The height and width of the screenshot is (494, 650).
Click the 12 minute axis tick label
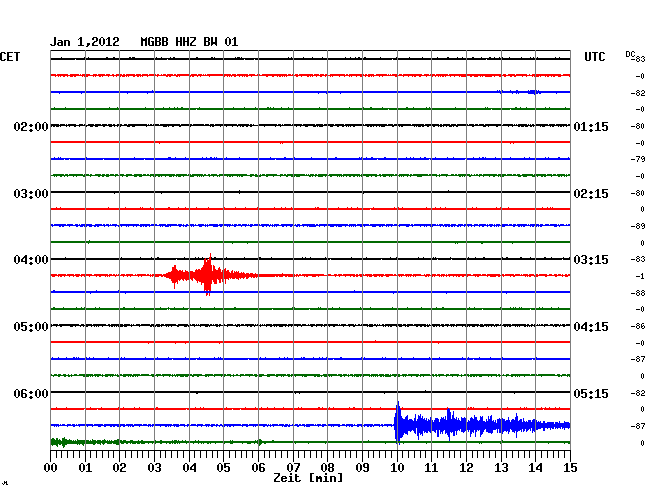466,468
